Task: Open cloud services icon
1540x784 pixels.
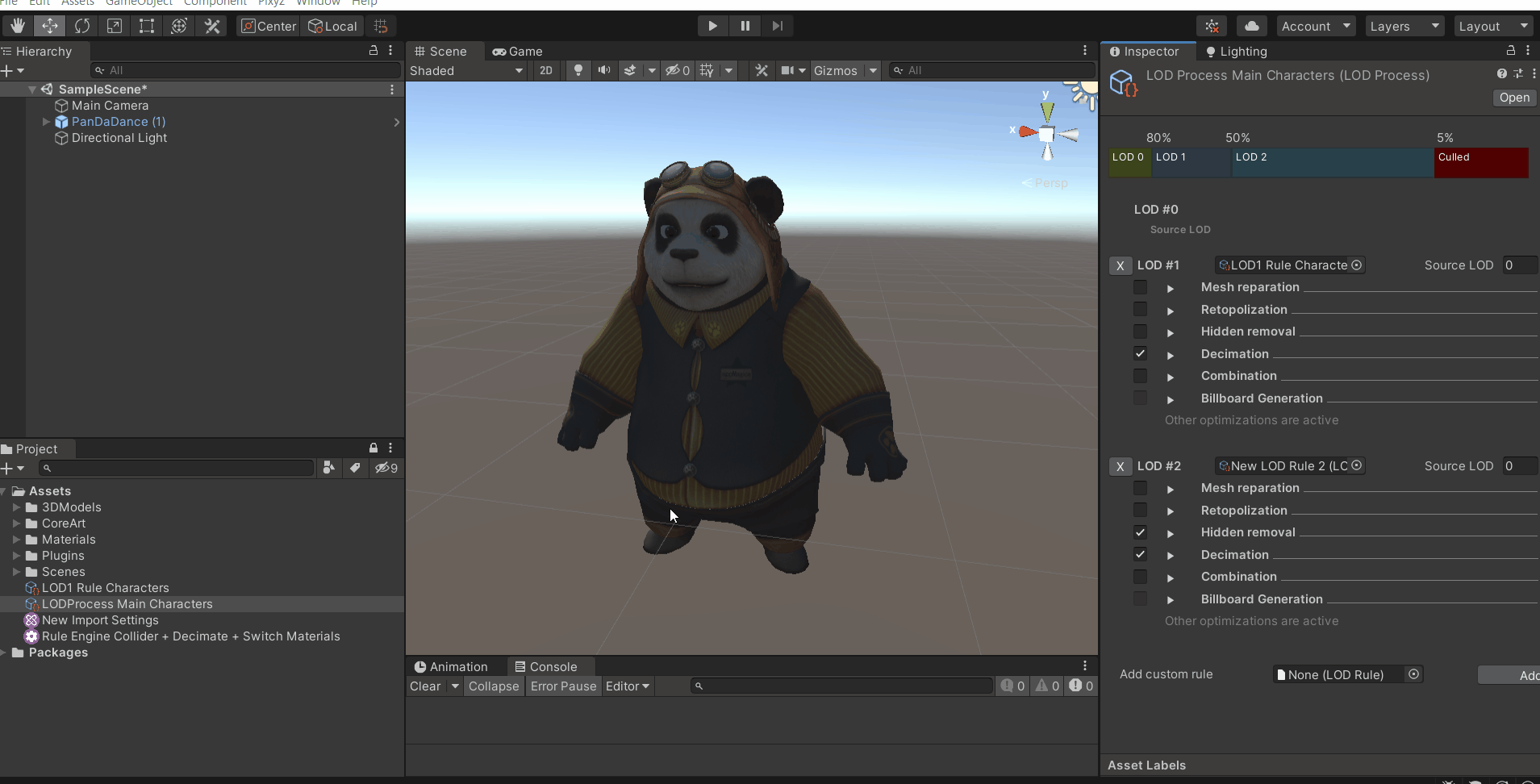Action: click(1251, 26)
